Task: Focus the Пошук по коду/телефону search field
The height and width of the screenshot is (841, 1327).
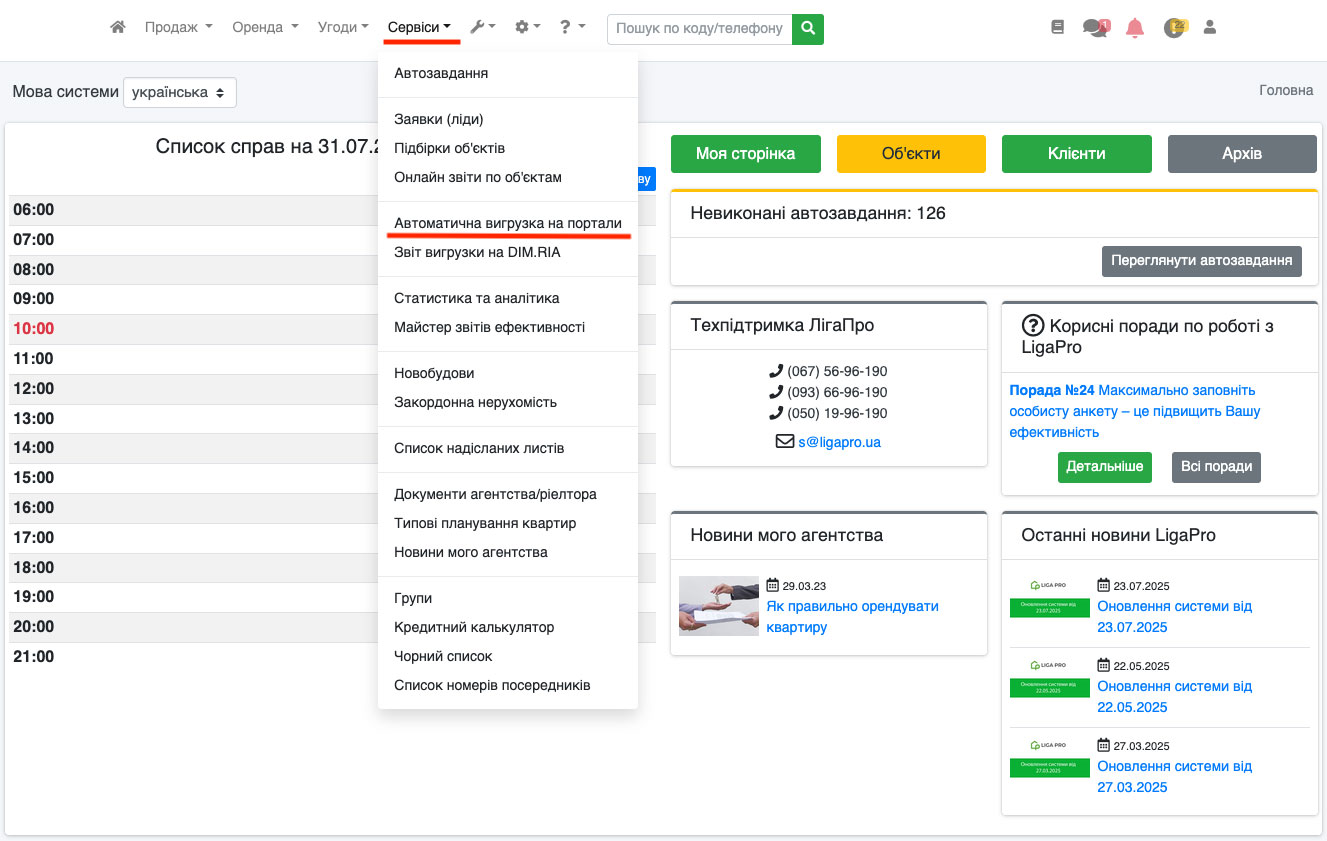Action: pos(699,29)
